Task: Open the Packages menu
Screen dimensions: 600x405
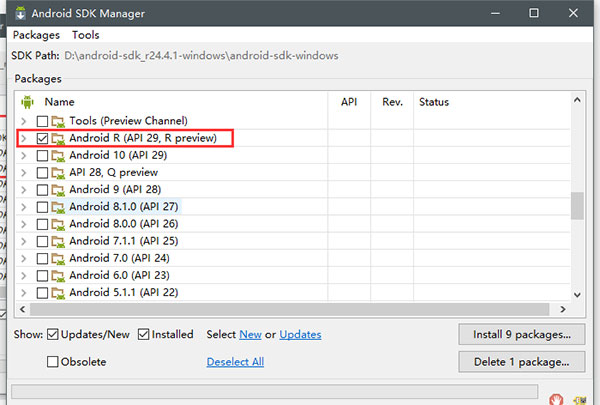Action: pos(36,35)
